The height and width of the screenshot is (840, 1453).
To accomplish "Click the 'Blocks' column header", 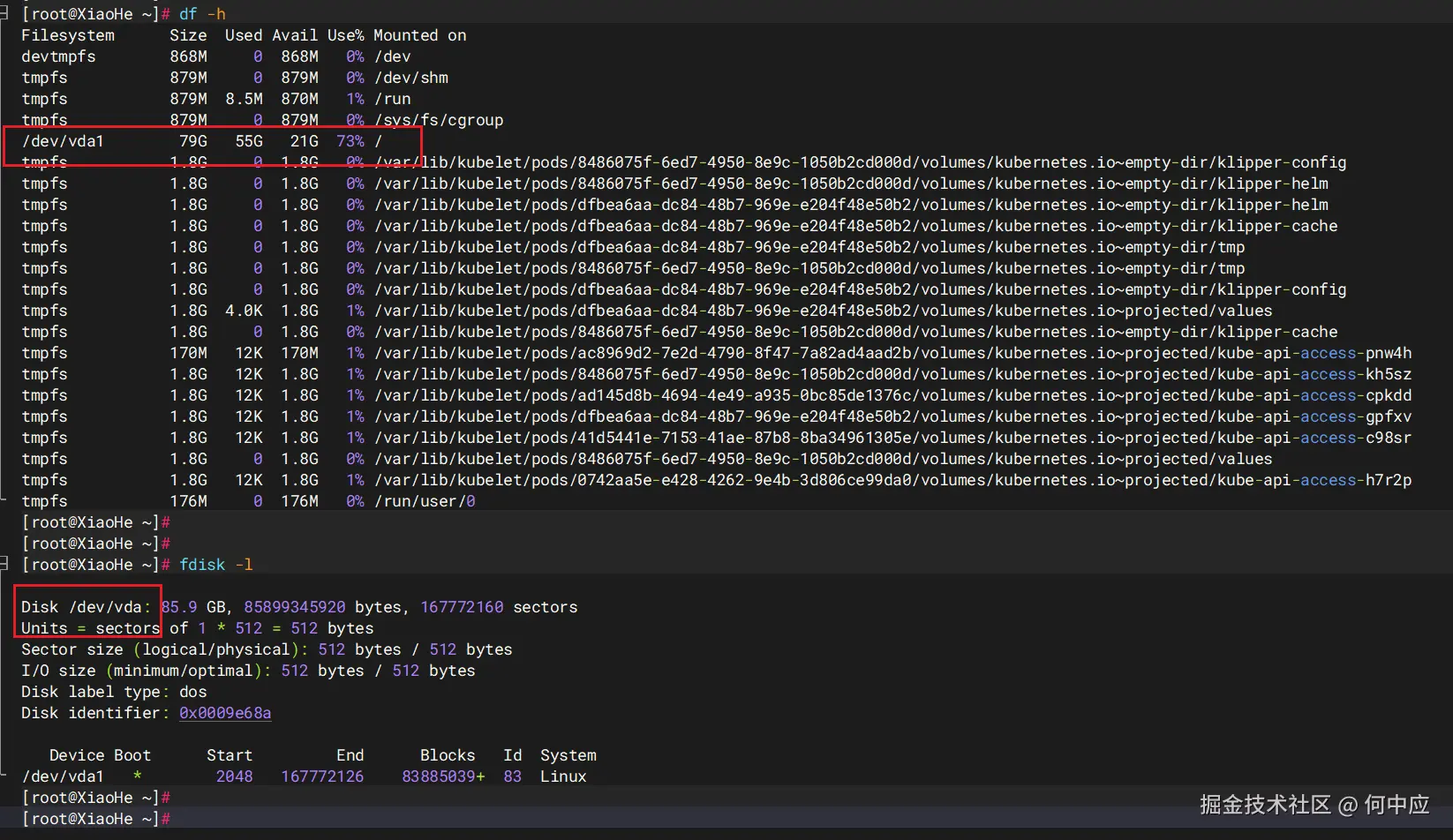I will [x=448, y=755].
